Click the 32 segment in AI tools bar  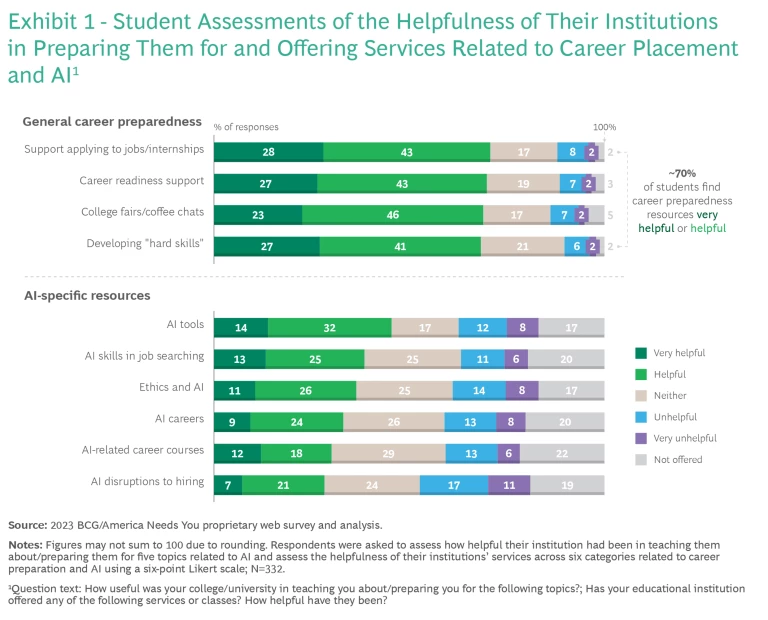tap(329, 327)
